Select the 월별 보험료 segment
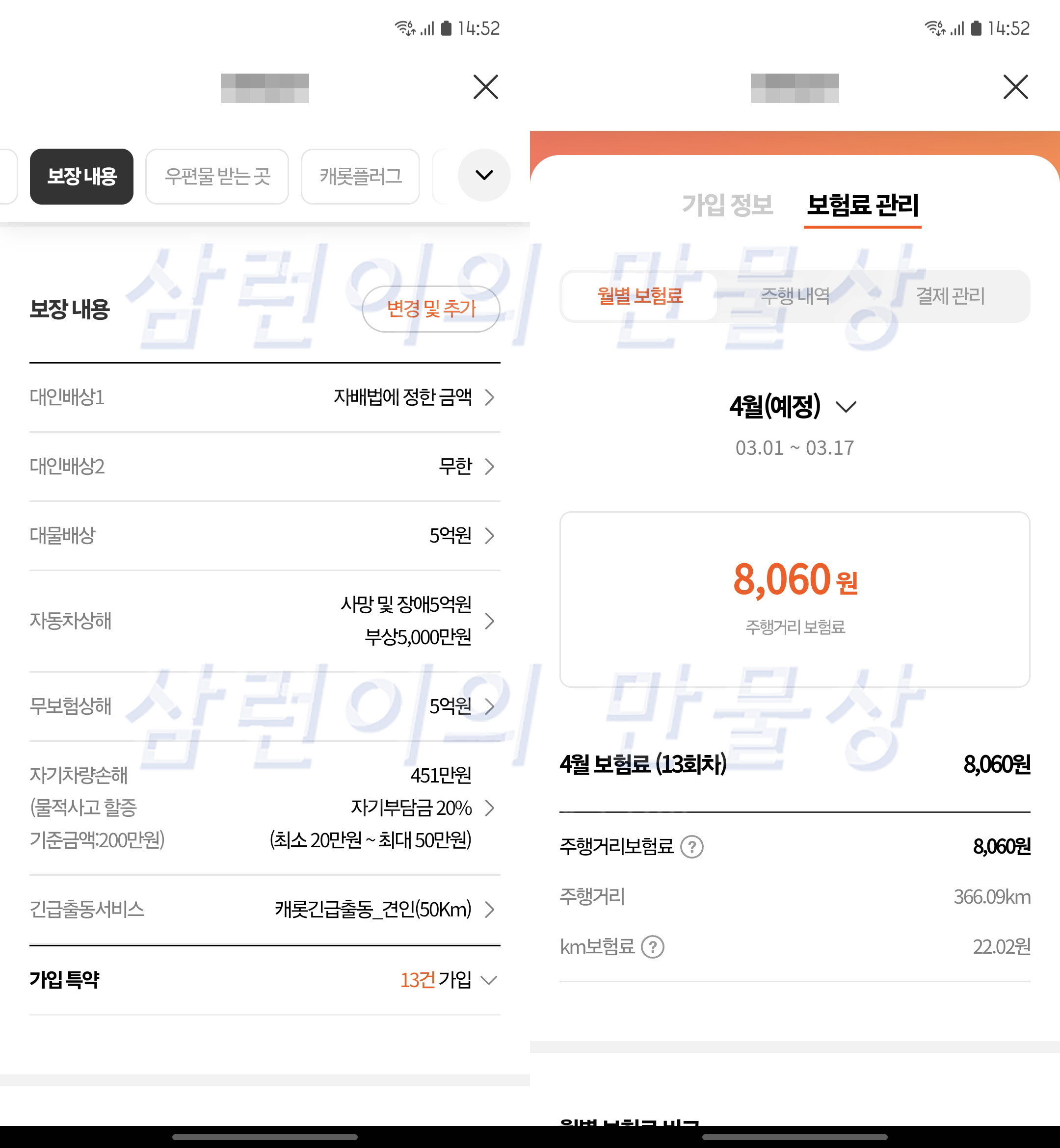Image resolution: width=1060 pixels, height=1148 pixels. [x=639, y=296]
